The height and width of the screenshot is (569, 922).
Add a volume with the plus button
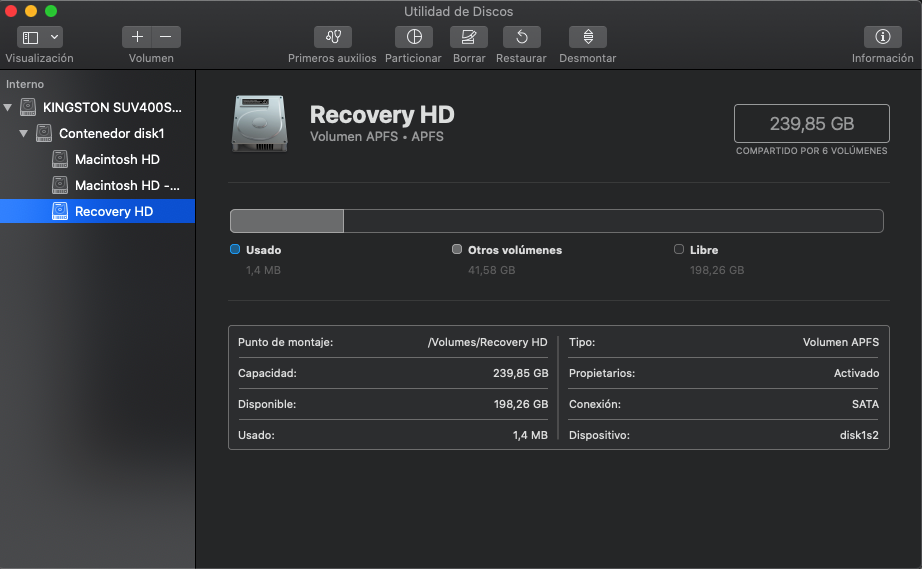(x=137, y=37)
